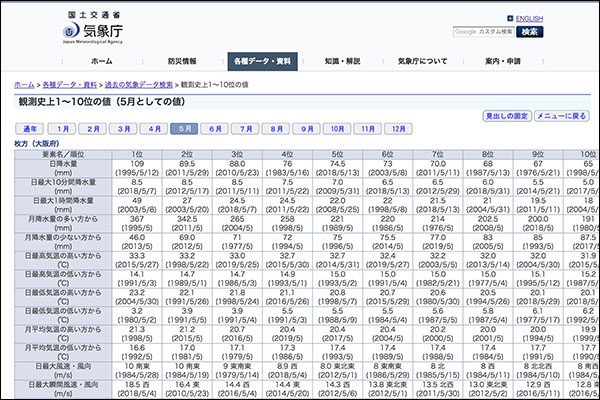Follow the ホーム breadcrumb link

click(24, 85)
